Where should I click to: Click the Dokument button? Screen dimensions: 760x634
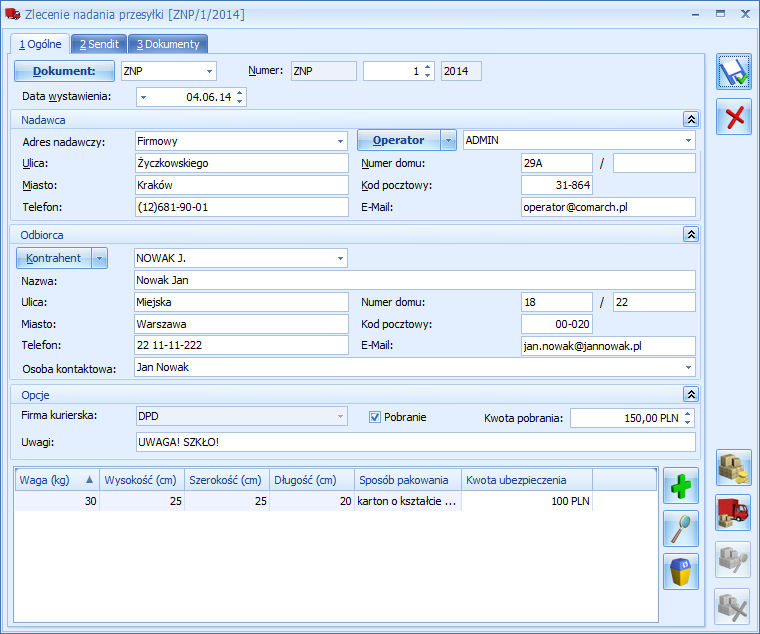(64, 71)
